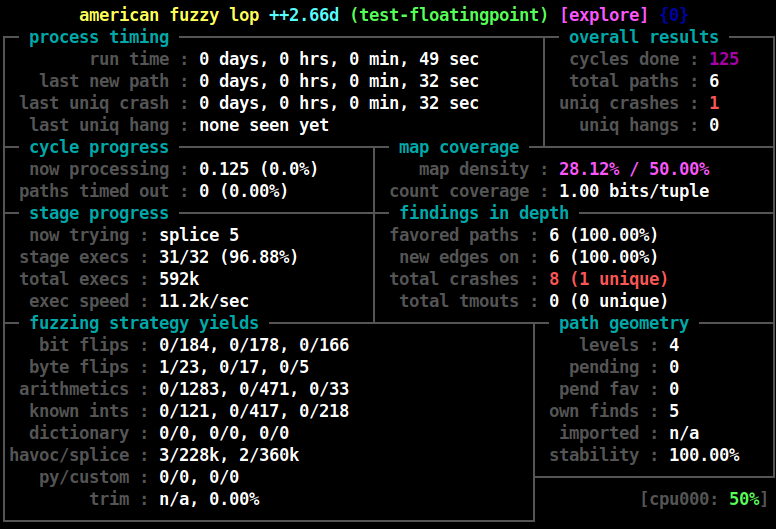The image size is (776, 529).
Task: Select dictionary values '0/0, 0/0, 0/0'
Action: point(224,433)
